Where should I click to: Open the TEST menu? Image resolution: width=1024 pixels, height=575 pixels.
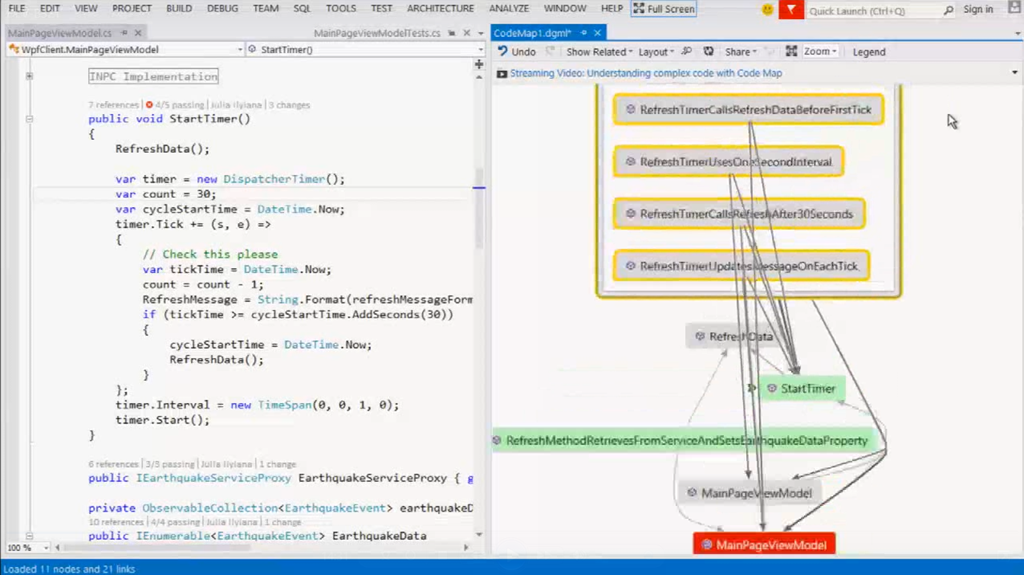[381, 8]
